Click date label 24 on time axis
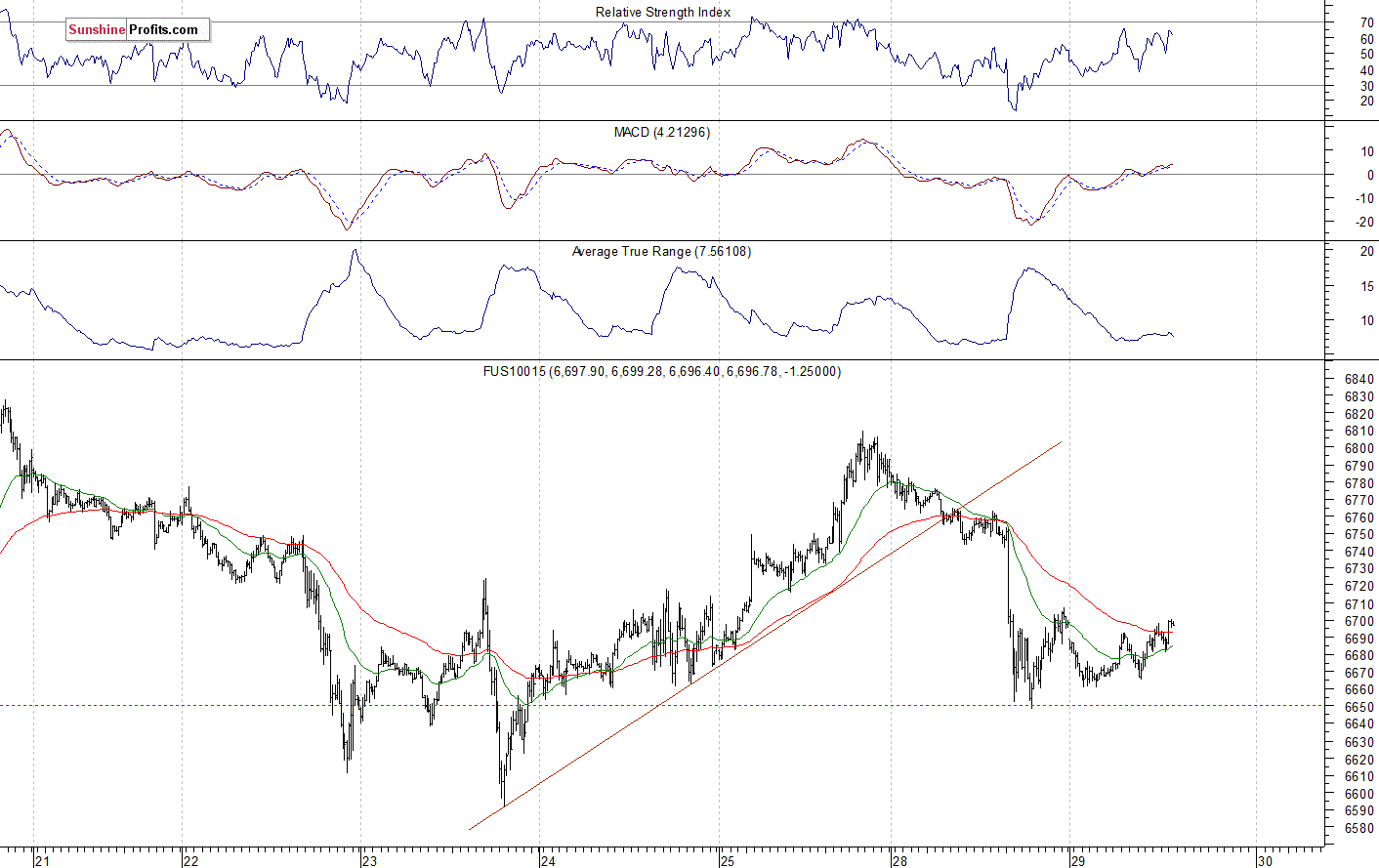 point(548,860)
